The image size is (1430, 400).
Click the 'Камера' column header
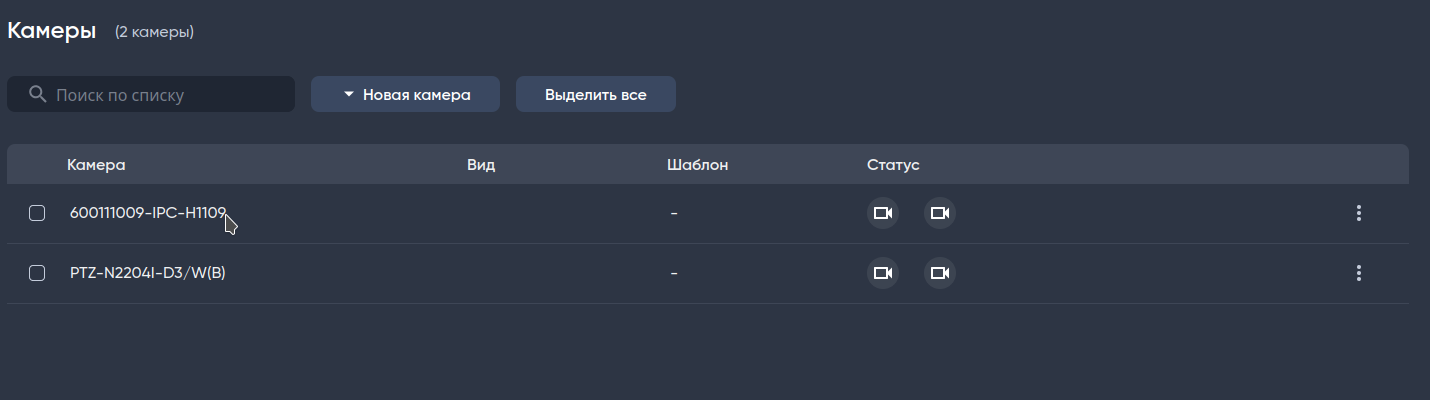96,164
